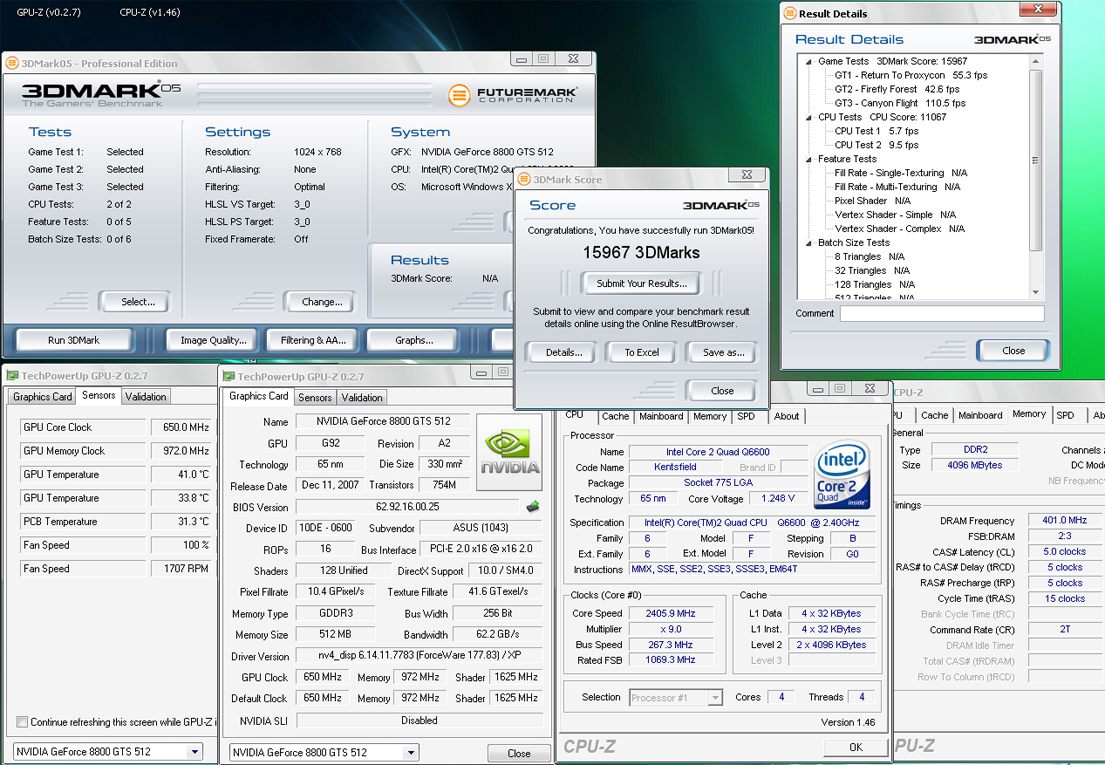This screenshot has width=1105, height=765.
Task: Click the Core Speed 2405.9 MHz value
Action: pos(670,614)
